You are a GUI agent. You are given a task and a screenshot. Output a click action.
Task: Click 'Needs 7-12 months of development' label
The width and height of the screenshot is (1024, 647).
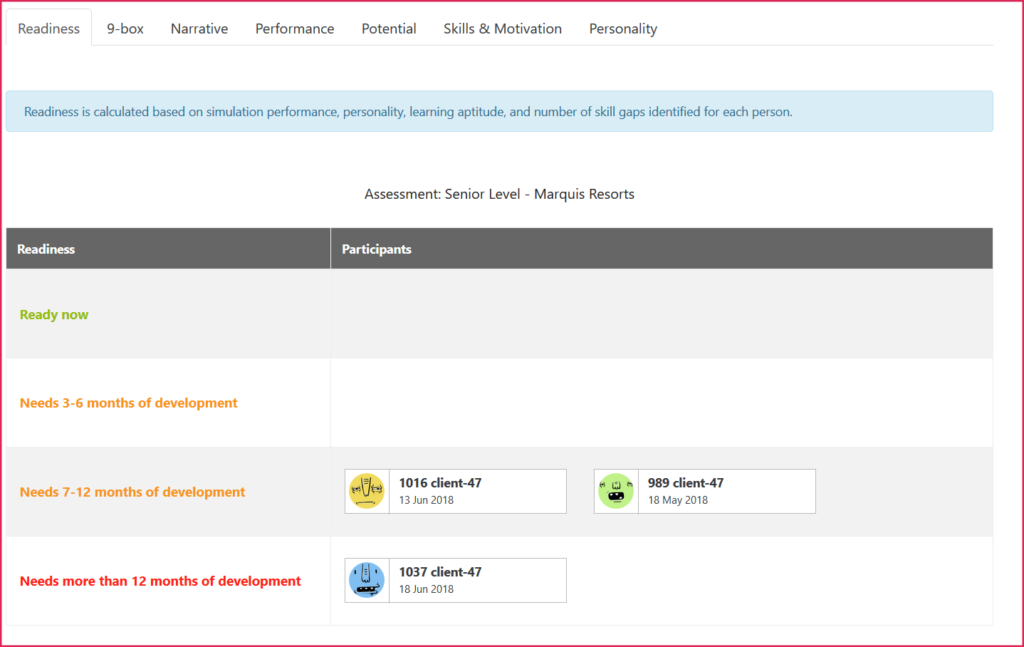click(x=132, y=492)
